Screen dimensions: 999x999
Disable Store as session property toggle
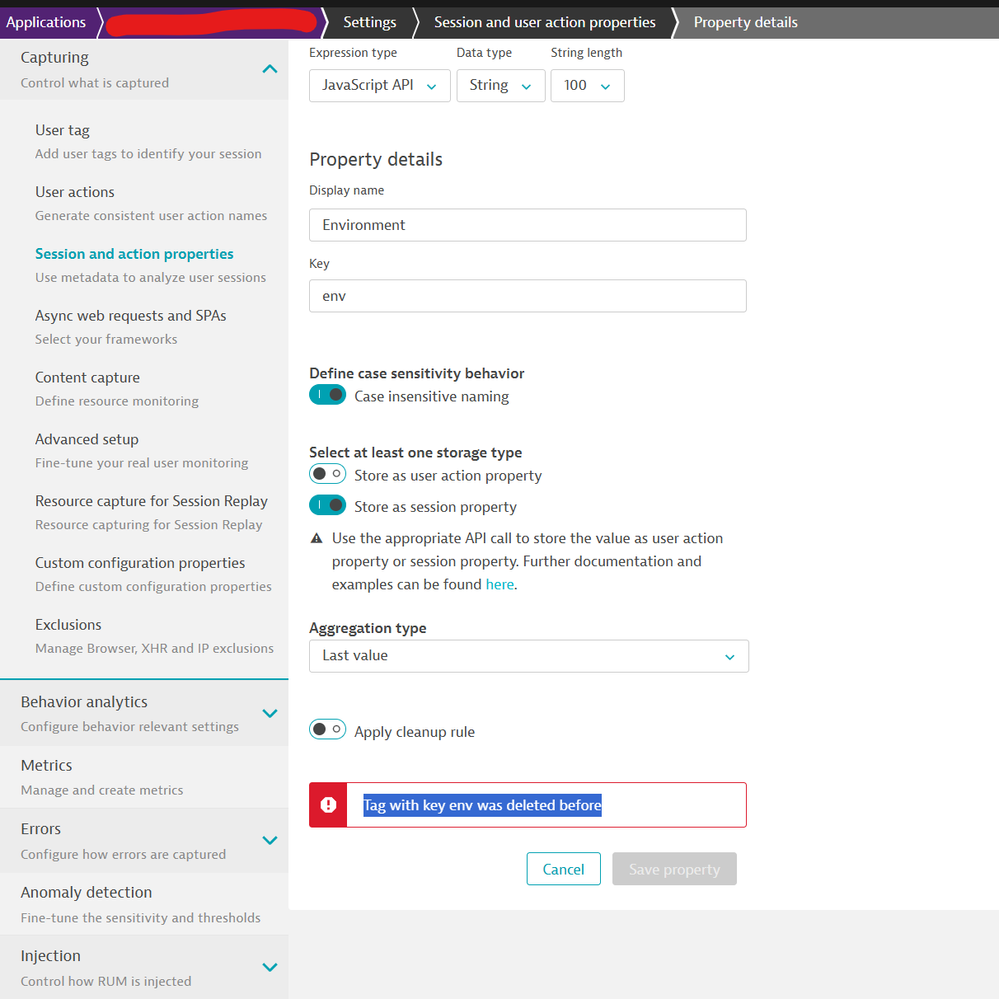coord(327,505)
